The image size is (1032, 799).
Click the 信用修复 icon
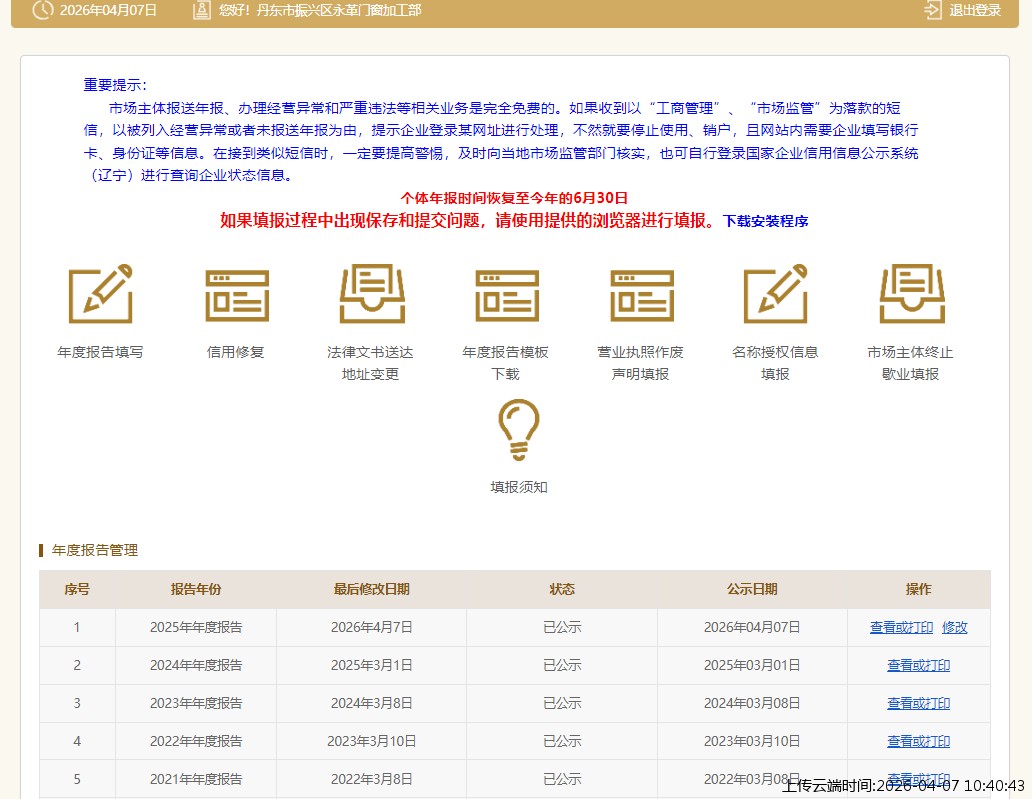pos(236,294)
